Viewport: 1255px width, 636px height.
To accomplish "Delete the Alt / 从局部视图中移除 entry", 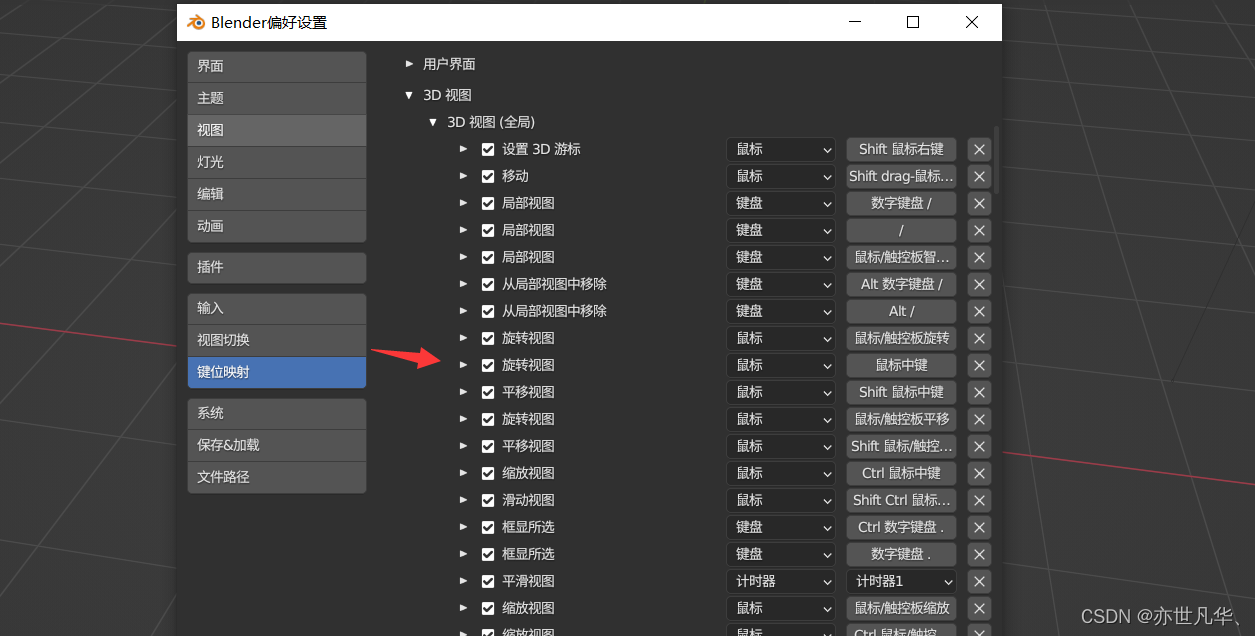I will click(979, 311).
